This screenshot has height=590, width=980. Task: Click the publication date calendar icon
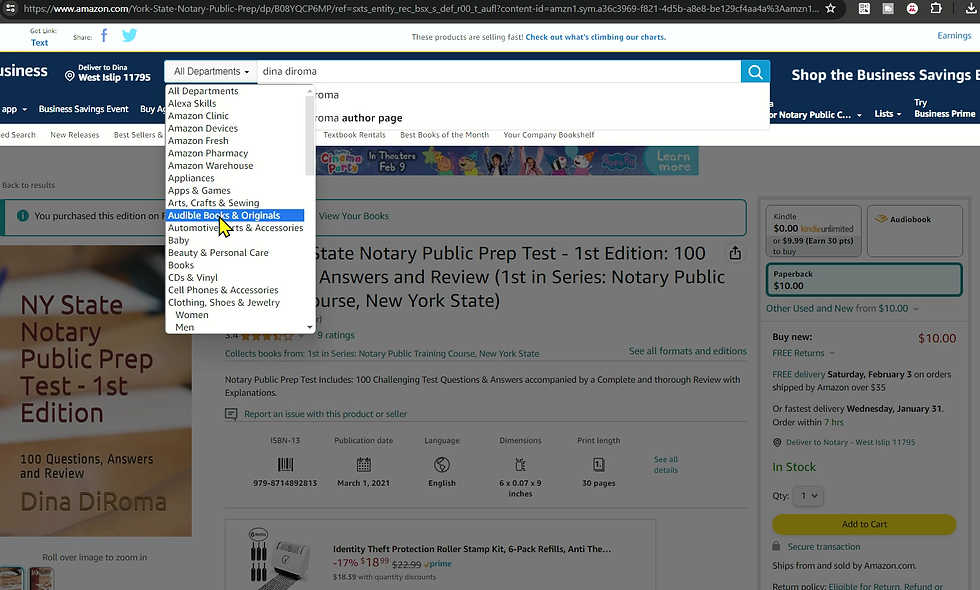click(x=363, y=464)
